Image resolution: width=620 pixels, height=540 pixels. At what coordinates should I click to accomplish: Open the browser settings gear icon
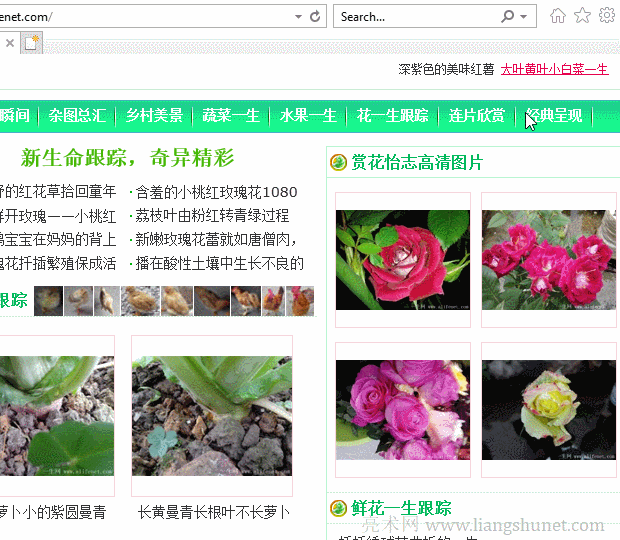point(607,16)
